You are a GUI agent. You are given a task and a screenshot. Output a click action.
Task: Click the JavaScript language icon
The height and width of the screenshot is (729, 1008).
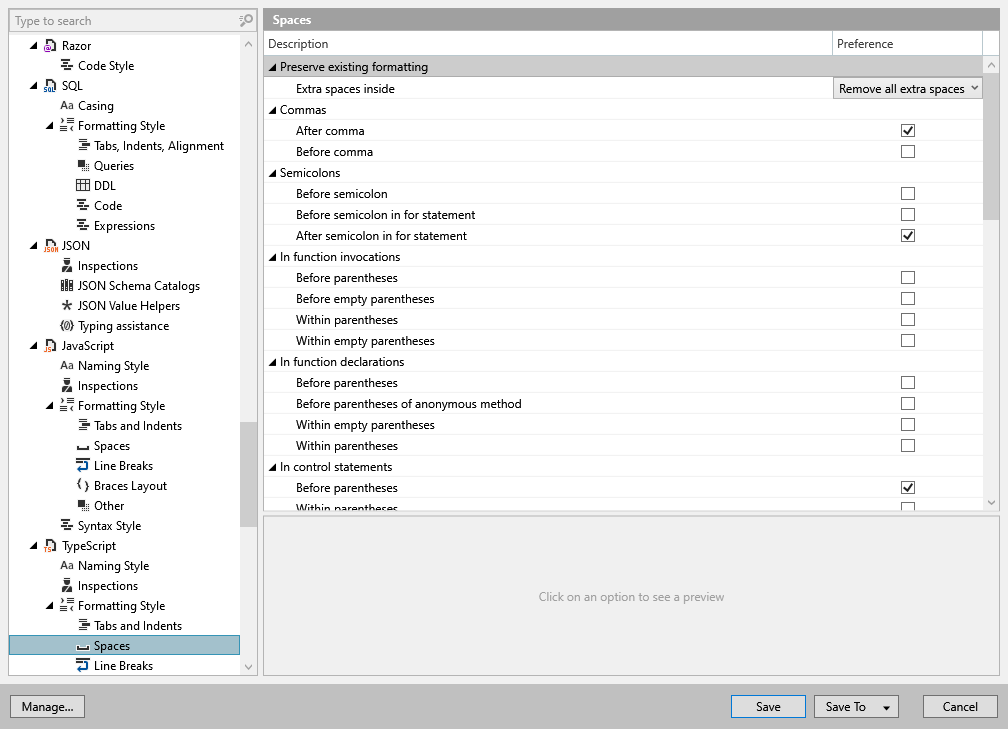pyautogui.click(x=50, y=346)
